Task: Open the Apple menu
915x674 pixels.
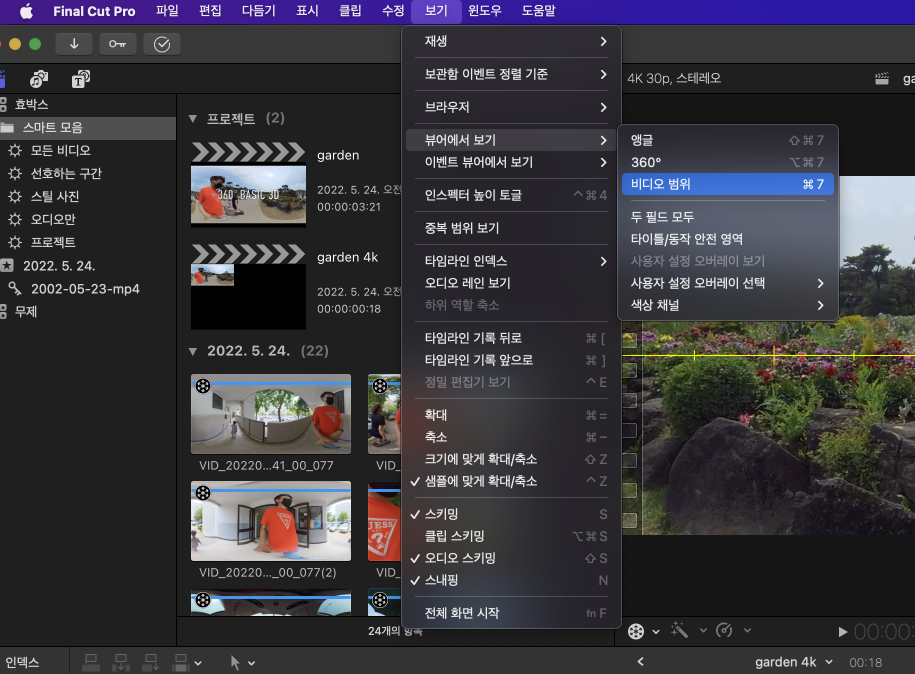Action: (x=26, y=11)
